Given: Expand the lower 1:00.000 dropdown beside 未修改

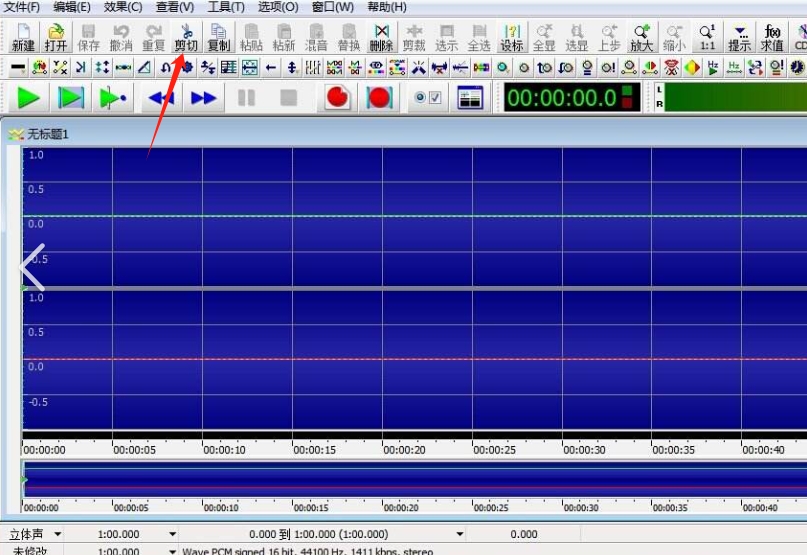Looking at the screenshot, I should point(172,551).
